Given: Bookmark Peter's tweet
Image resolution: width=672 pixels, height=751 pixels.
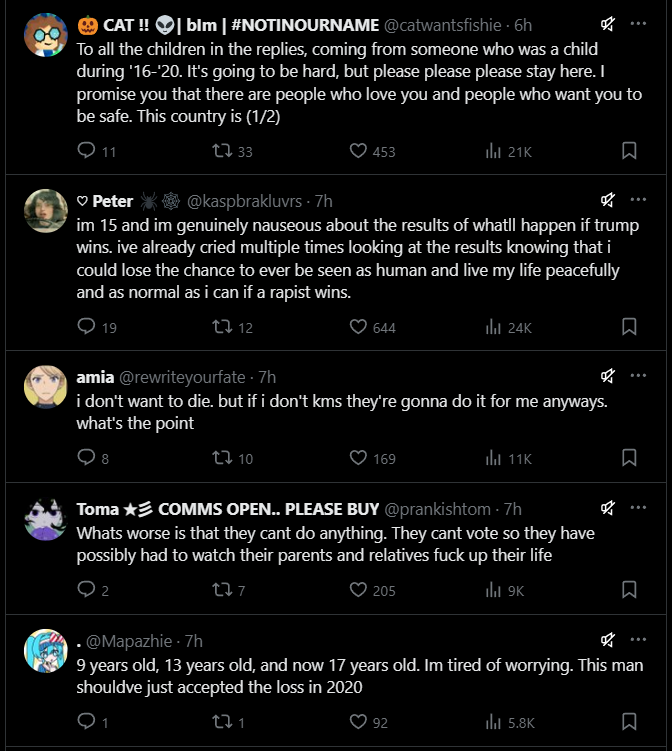Looking at the screenshot, I should pos(629,327).
